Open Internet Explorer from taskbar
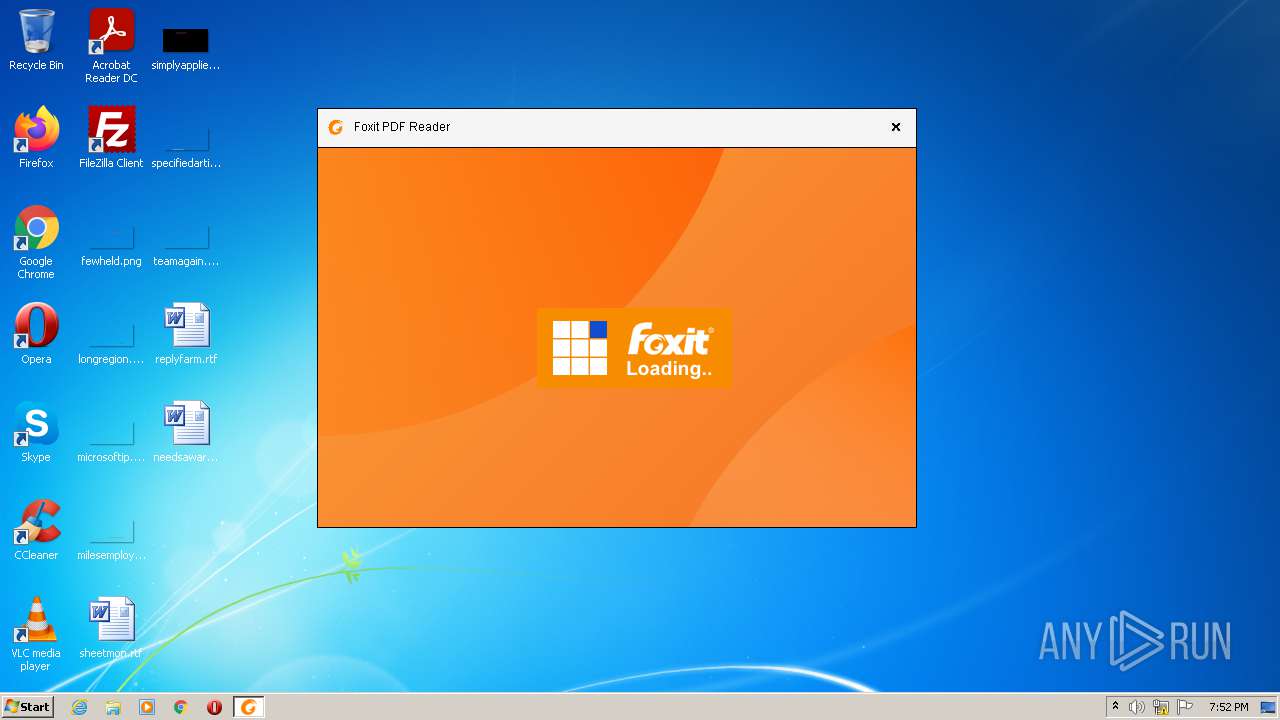Screen dimensions: 1280x720 pos(79,707)
